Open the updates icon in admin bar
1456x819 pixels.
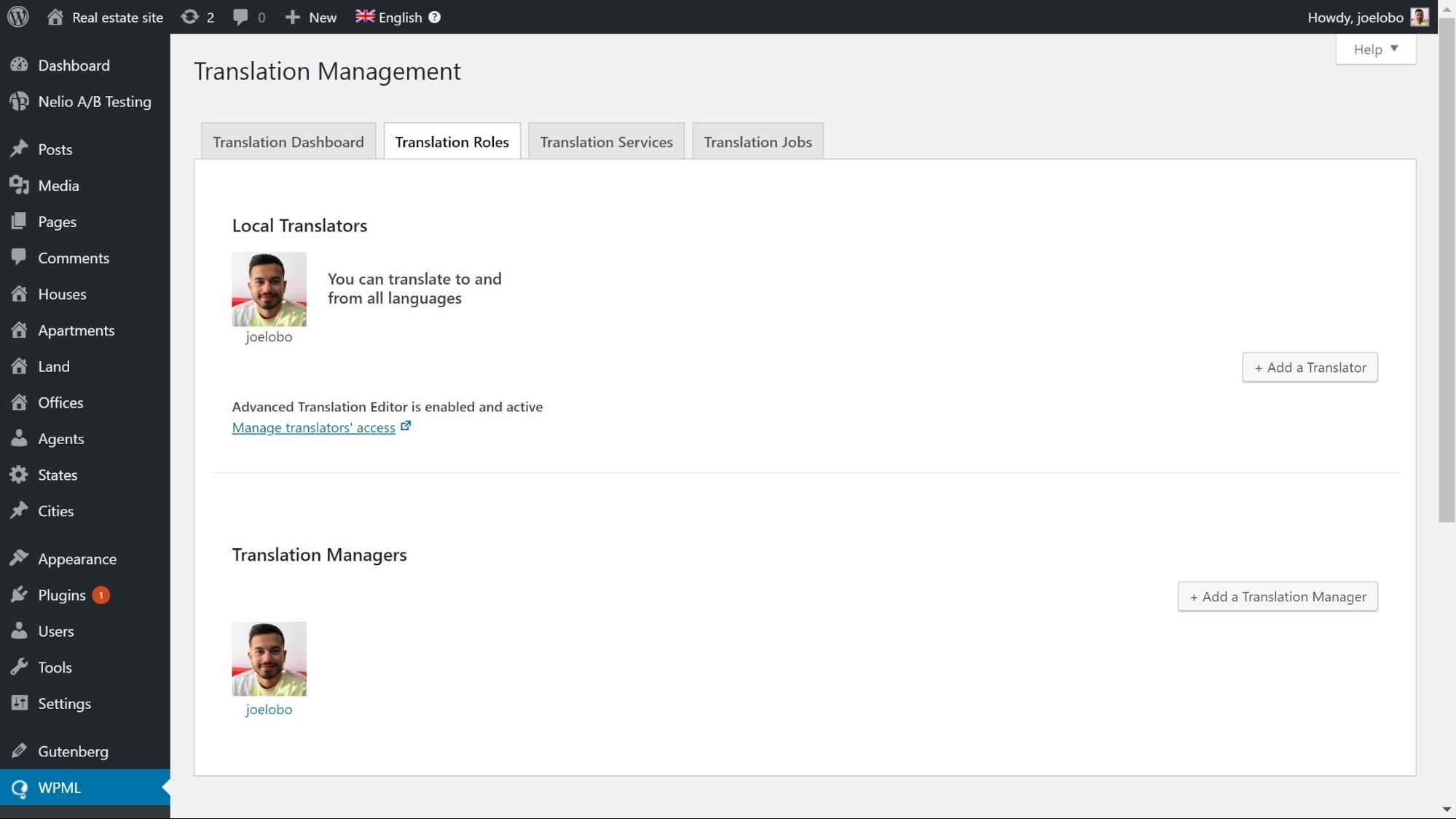click(x=190, y=17)
